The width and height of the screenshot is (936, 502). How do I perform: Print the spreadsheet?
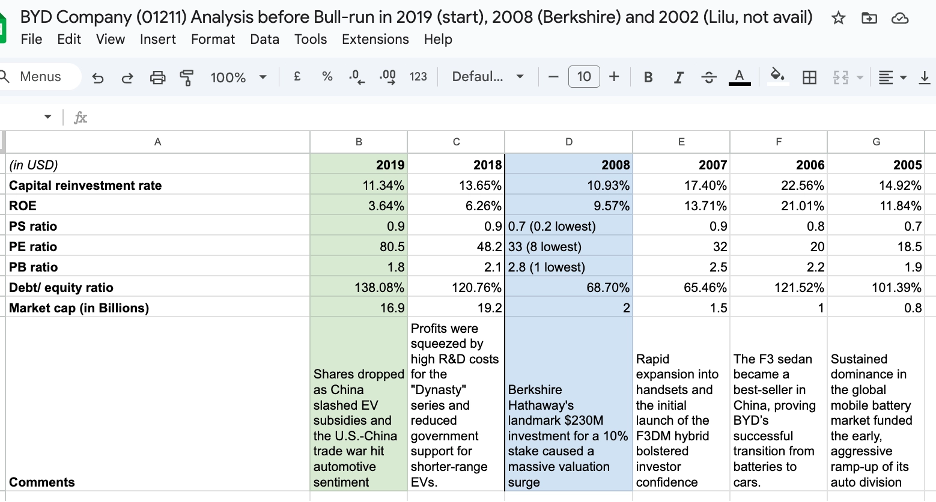(x=157, y=77)
